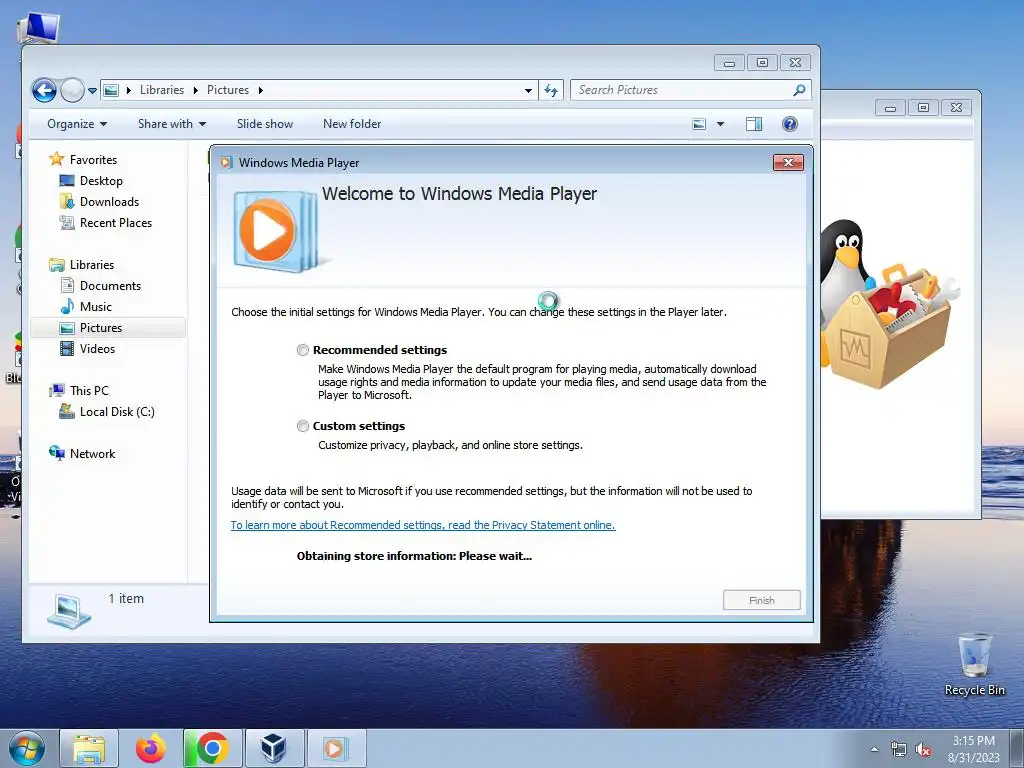Image resolution: width=1024 pixels, height=768 pixels.
Task: Open the Videos library
Action: [x=97, y=349]
